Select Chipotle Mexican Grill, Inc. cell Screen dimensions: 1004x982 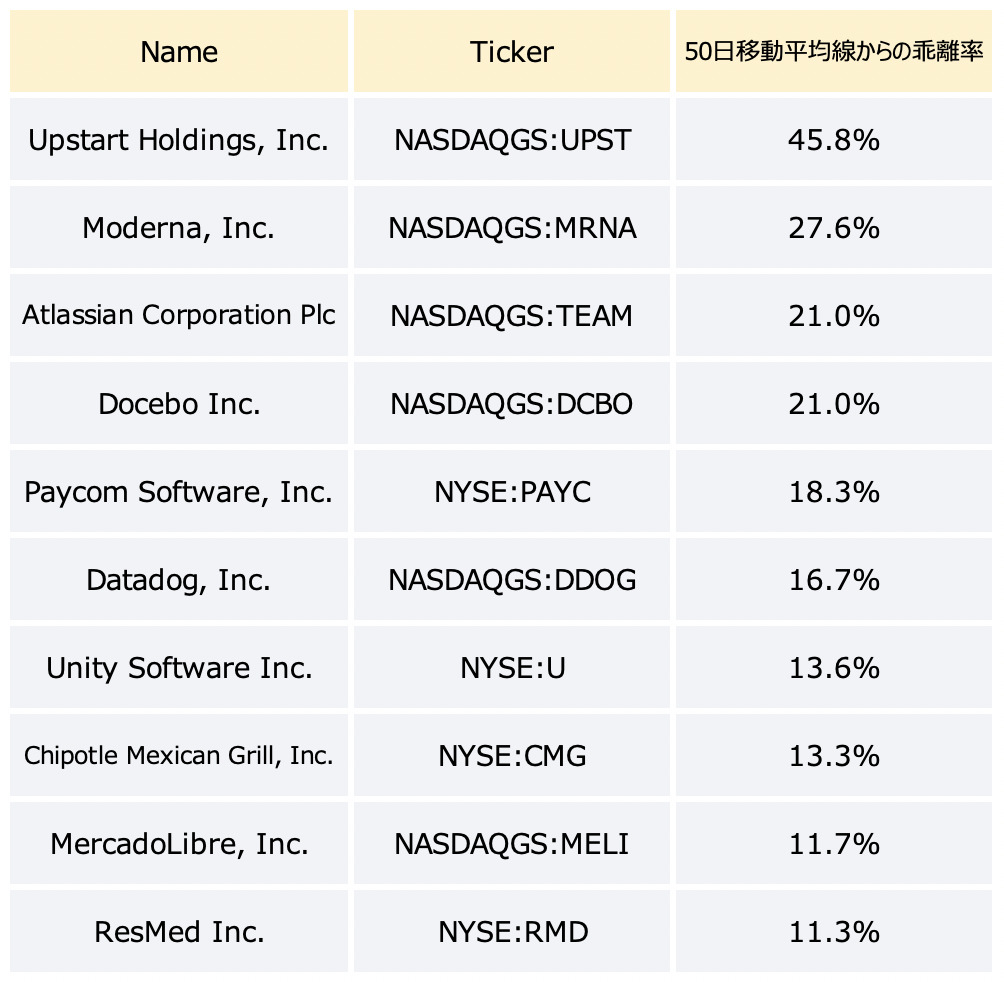pyautogui.click(x=179, y=755)
